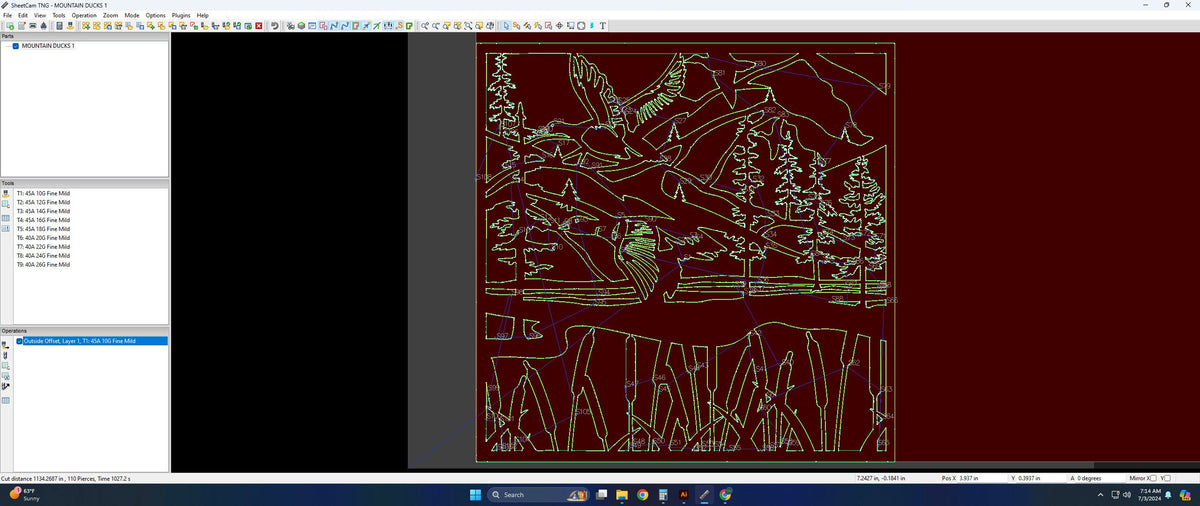1200x506 pixels.
Task: Open the Plugins menu
Action: [181, 16]
